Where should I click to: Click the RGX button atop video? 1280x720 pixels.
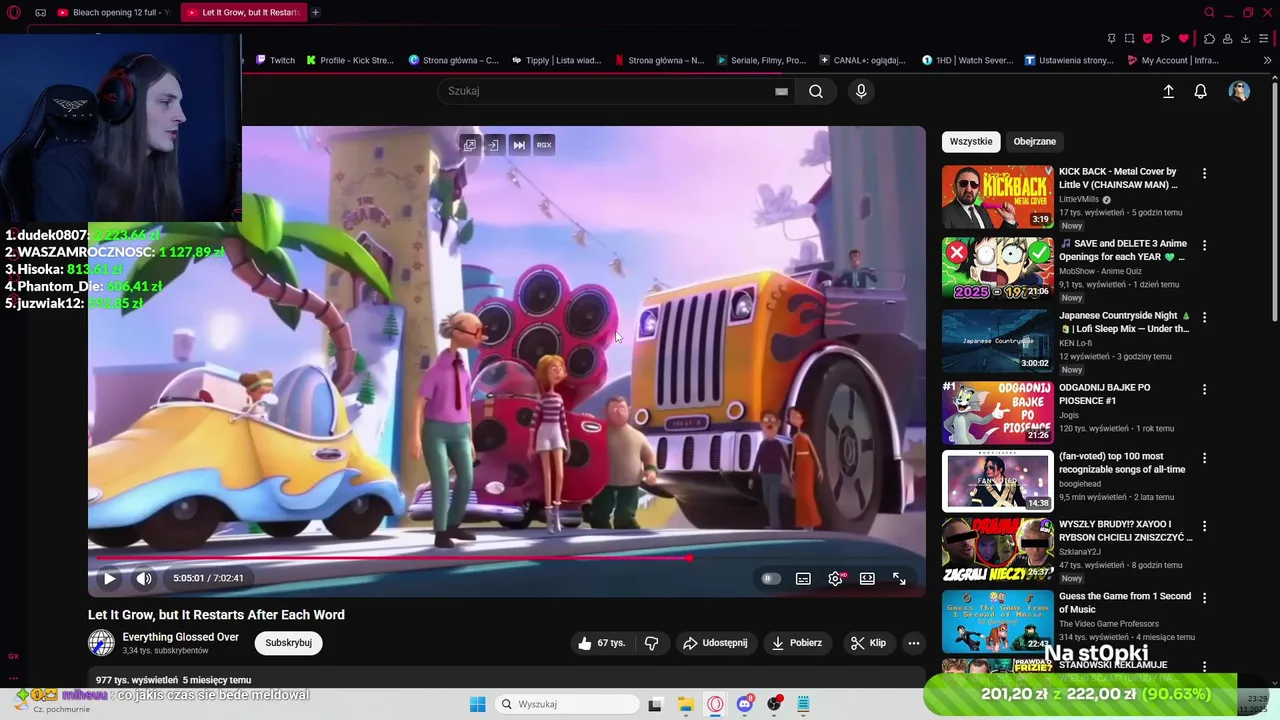[x=544, y=145]
